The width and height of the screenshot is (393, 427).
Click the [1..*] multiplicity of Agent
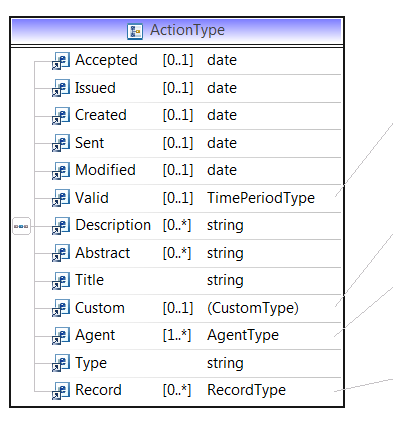(177, 335)
